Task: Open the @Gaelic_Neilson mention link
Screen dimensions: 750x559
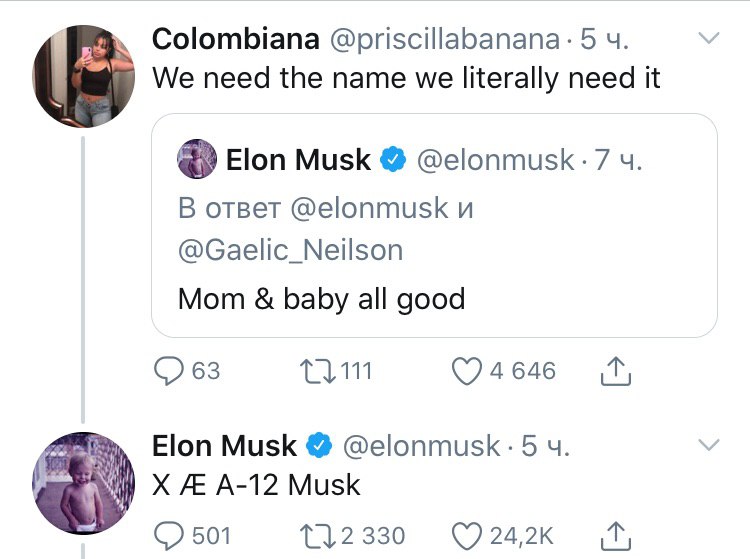Action: tap(290, 249)
